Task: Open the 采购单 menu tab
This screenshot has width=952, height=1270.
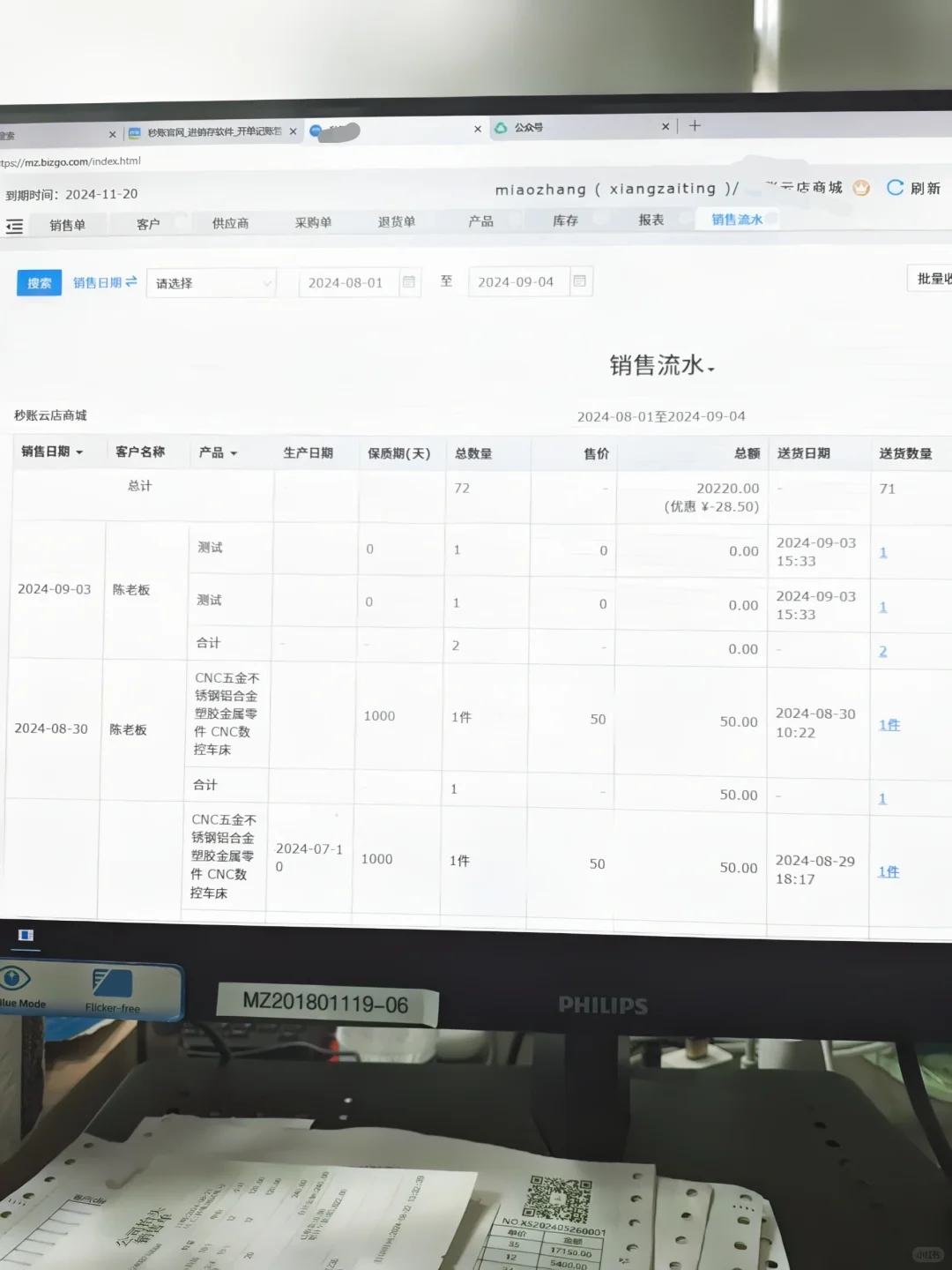Action: point(313,222)
